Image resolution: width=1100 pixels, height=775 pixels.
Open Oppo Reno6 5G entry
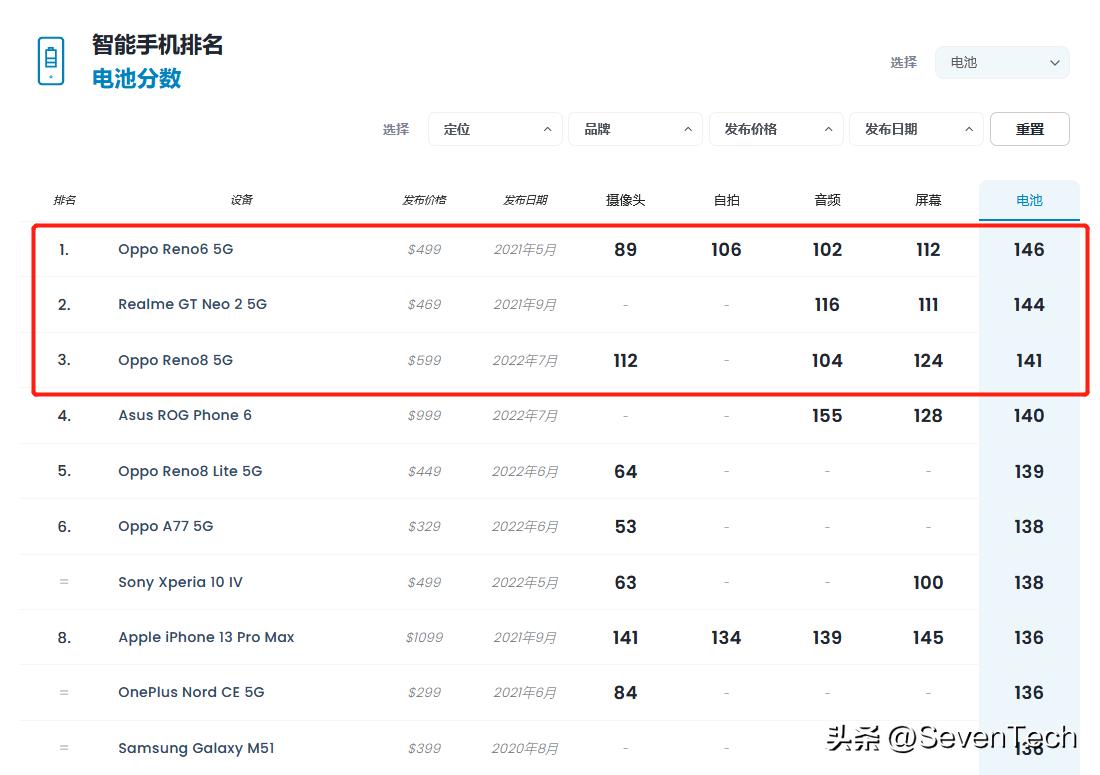click(174, 249)
